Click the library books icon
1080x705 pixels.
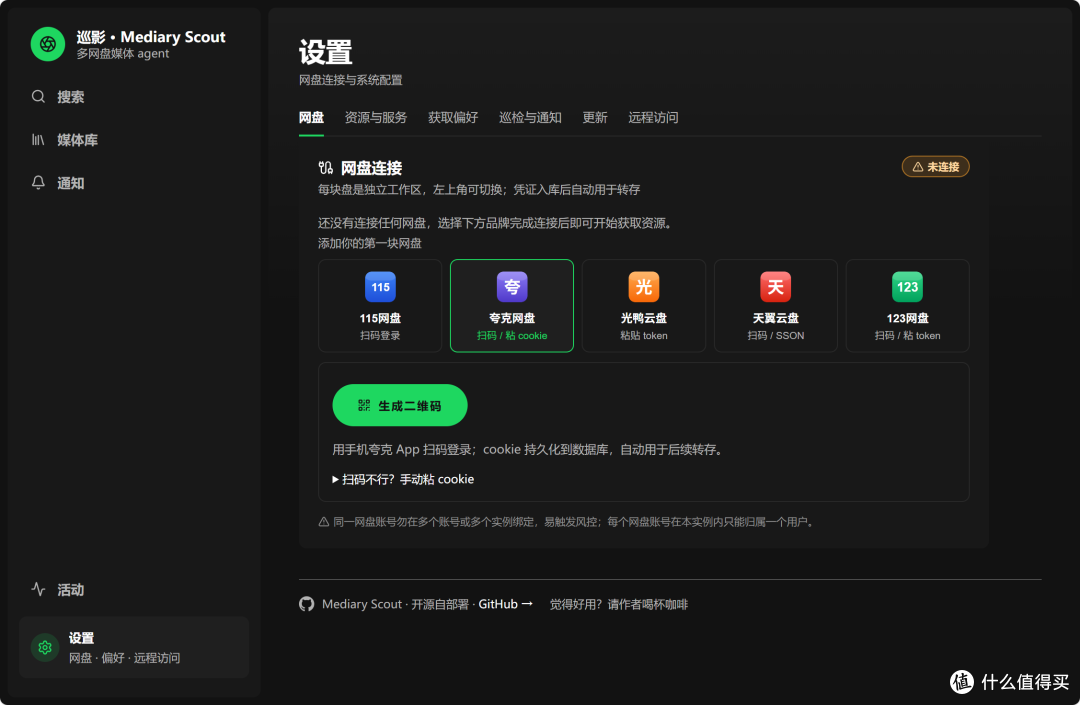[39, 140]
